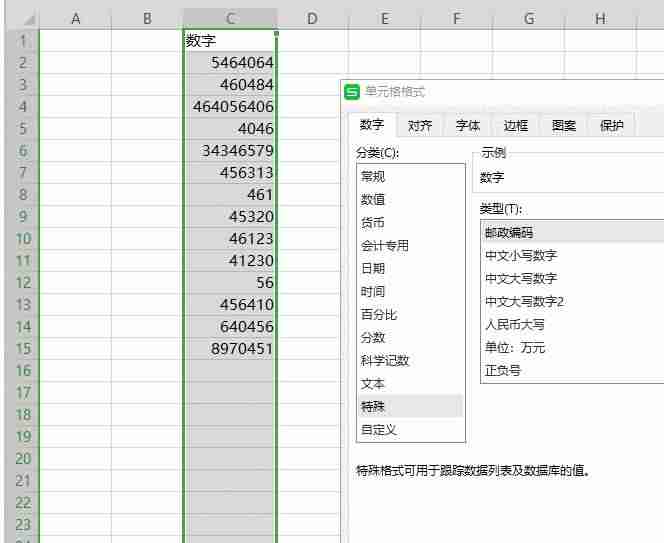Select 单位：万元 type
664x543 pixels.
click(573, 347)
